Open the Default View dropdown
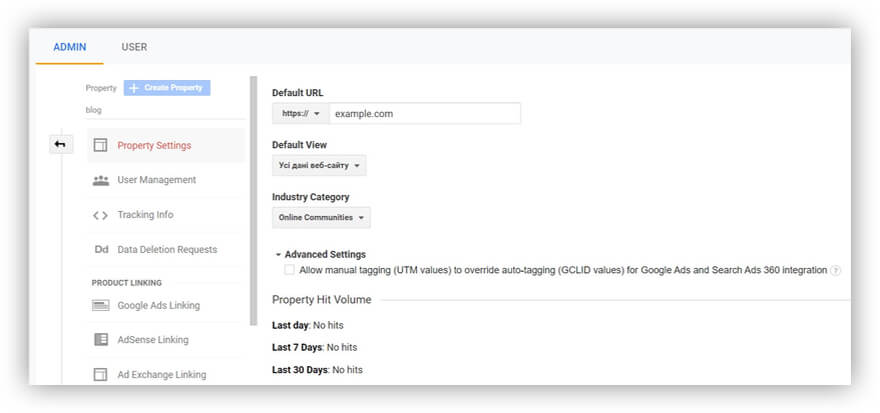880x413 pixels. click(x=318, y=165)
